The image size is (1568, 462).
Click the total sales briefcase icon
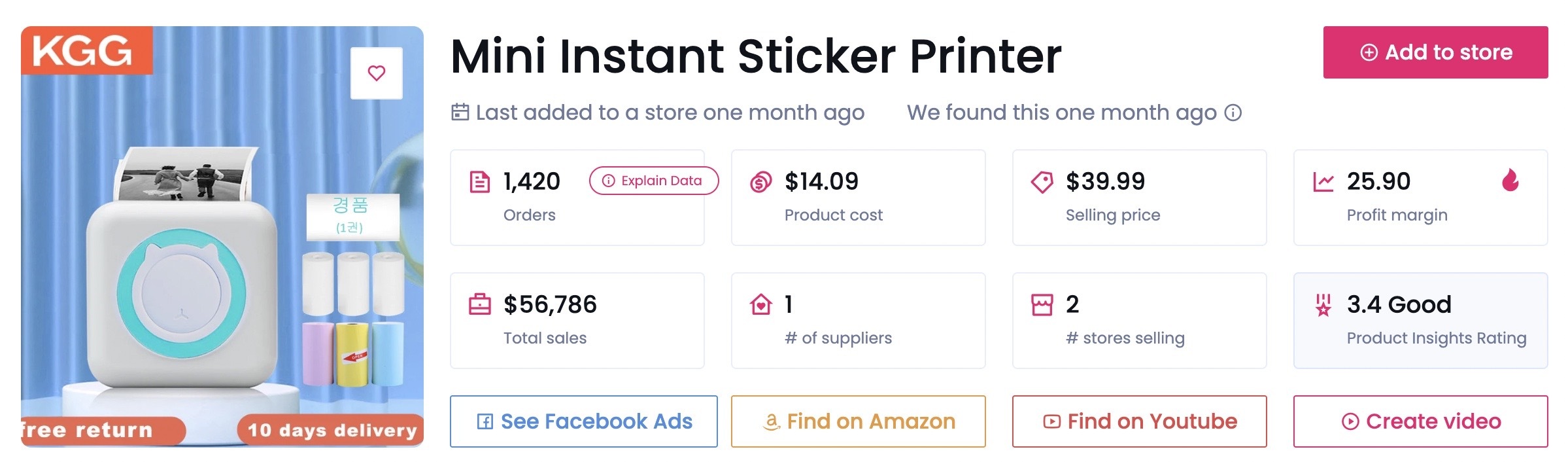[480, 304]
